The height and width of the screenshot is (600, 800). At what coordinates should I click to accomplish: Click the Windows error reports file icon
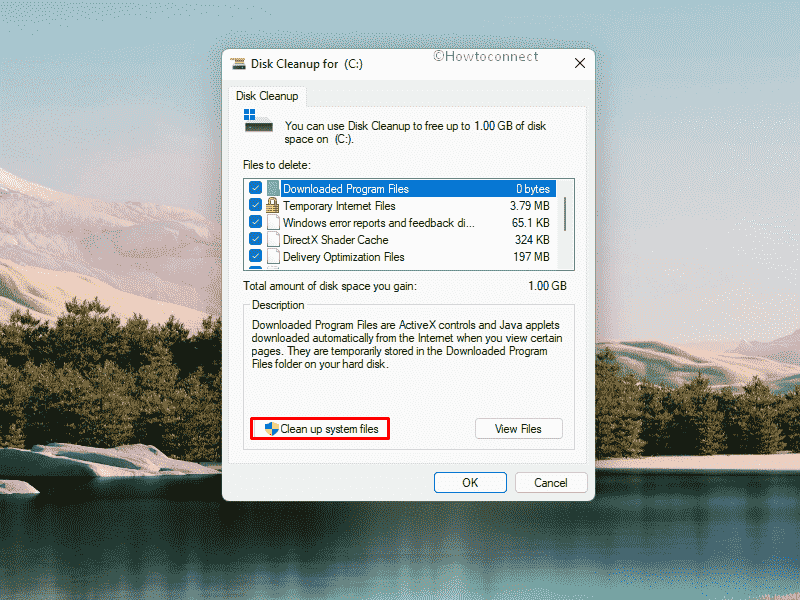click(x=273, y=222)
